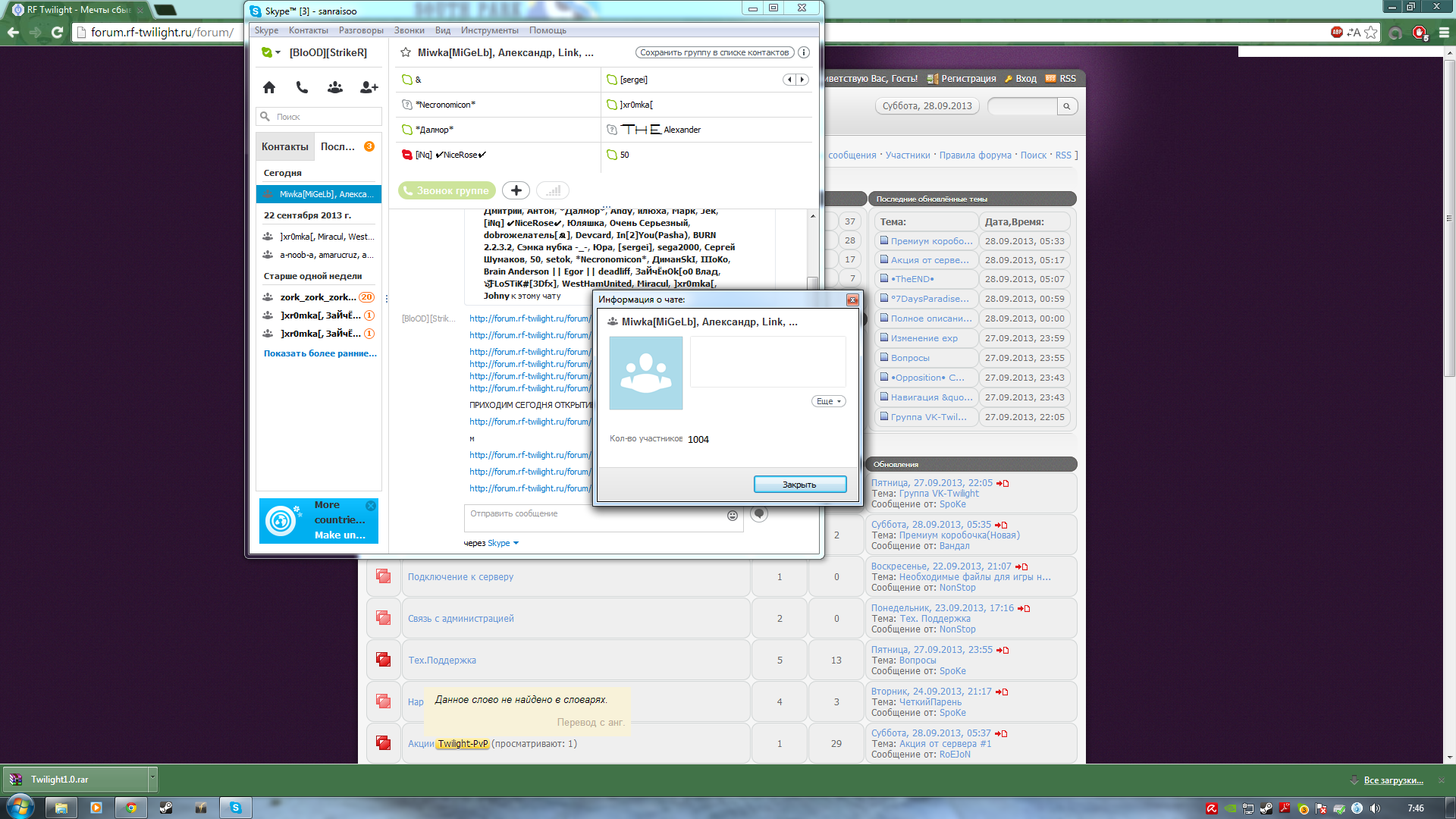
Task: Click the add contact icon
Action: pos(369,87)
